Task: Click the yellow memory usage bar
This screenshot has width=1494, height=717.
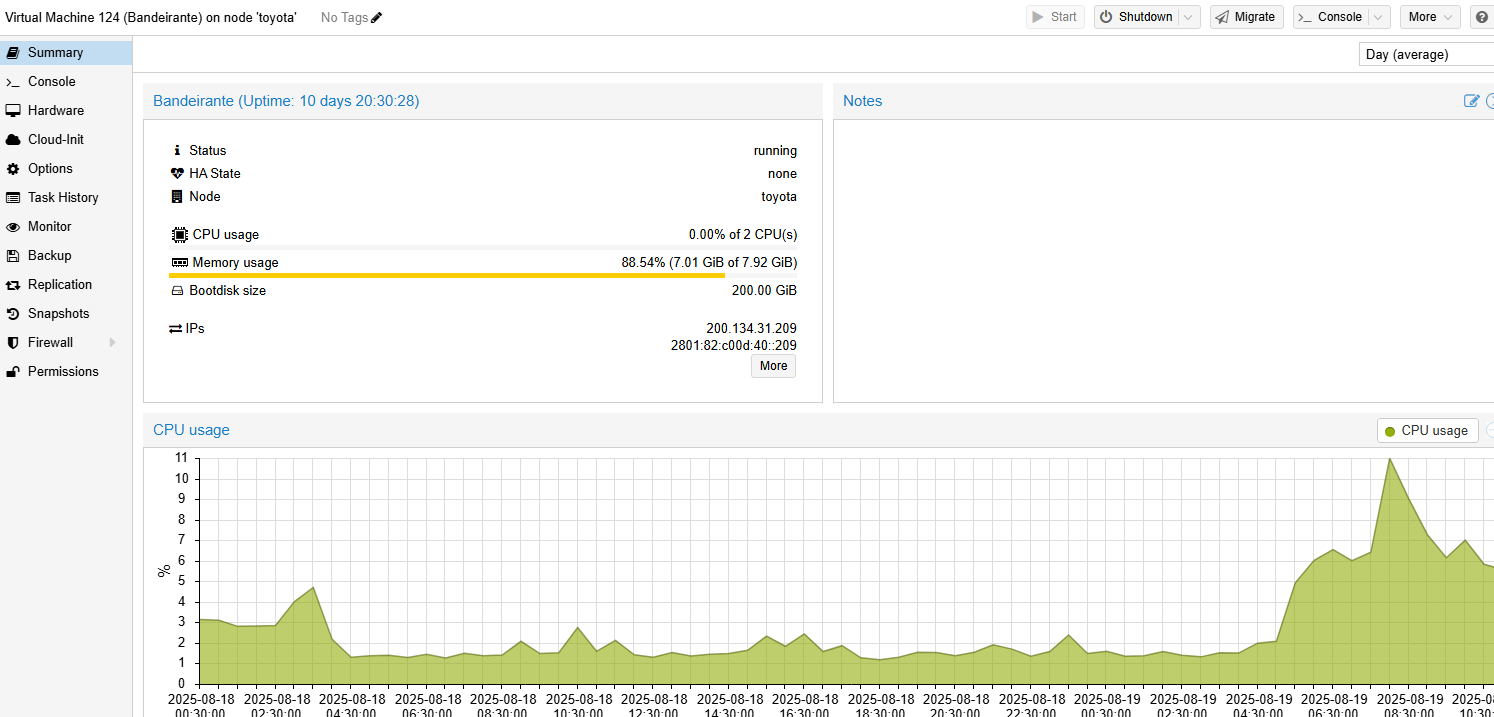Action: [x=446, y=275]
